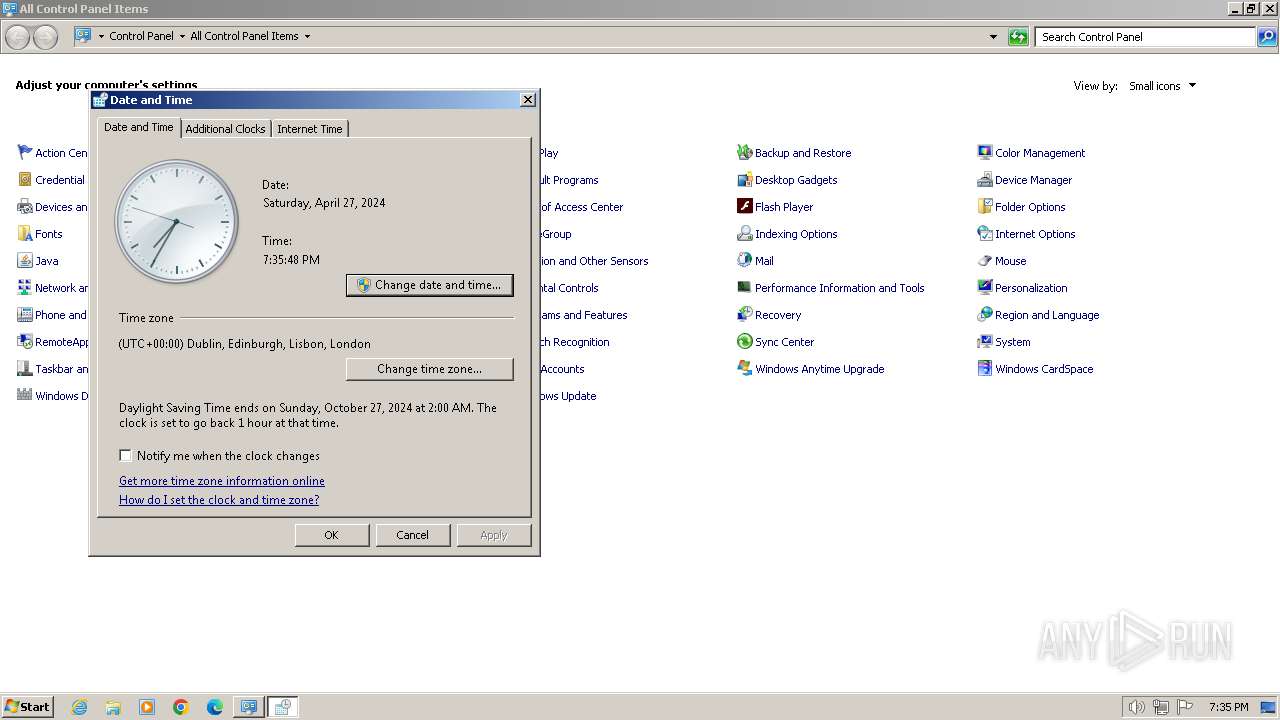The height and width of the screenshot is (720, 1280).
Task: Open the Credential Manager icon
Action: [x=25, y=180]
